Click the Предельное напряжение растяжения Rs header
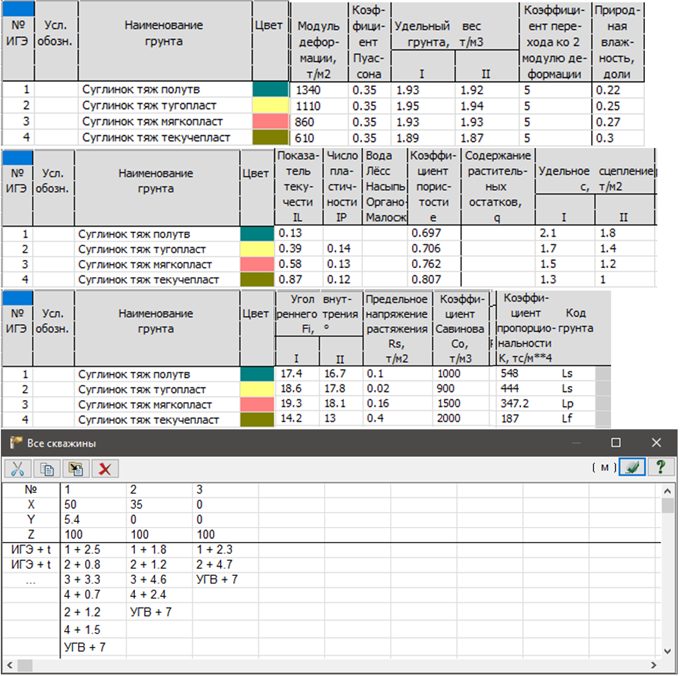The height and width of the screenshot is (676, 680). (x=397, y=328)
